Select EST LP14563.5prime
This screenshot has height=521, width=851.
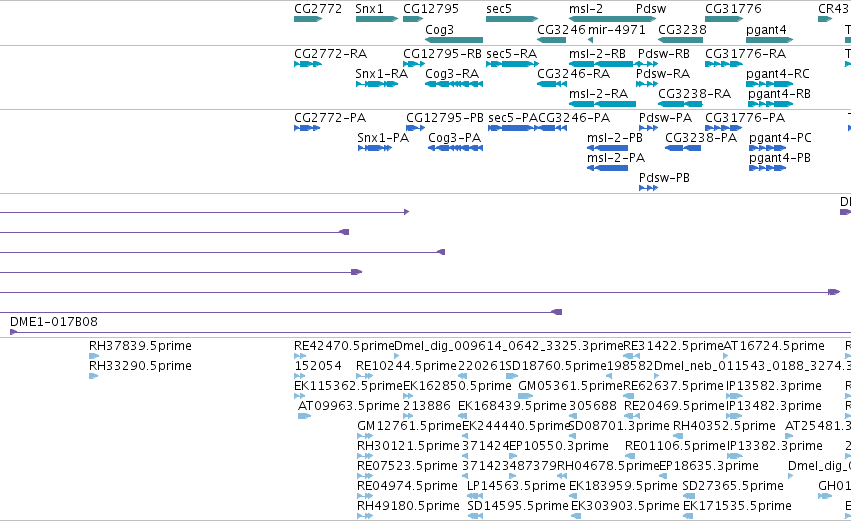pyautogui.click(x=475, y=496)
